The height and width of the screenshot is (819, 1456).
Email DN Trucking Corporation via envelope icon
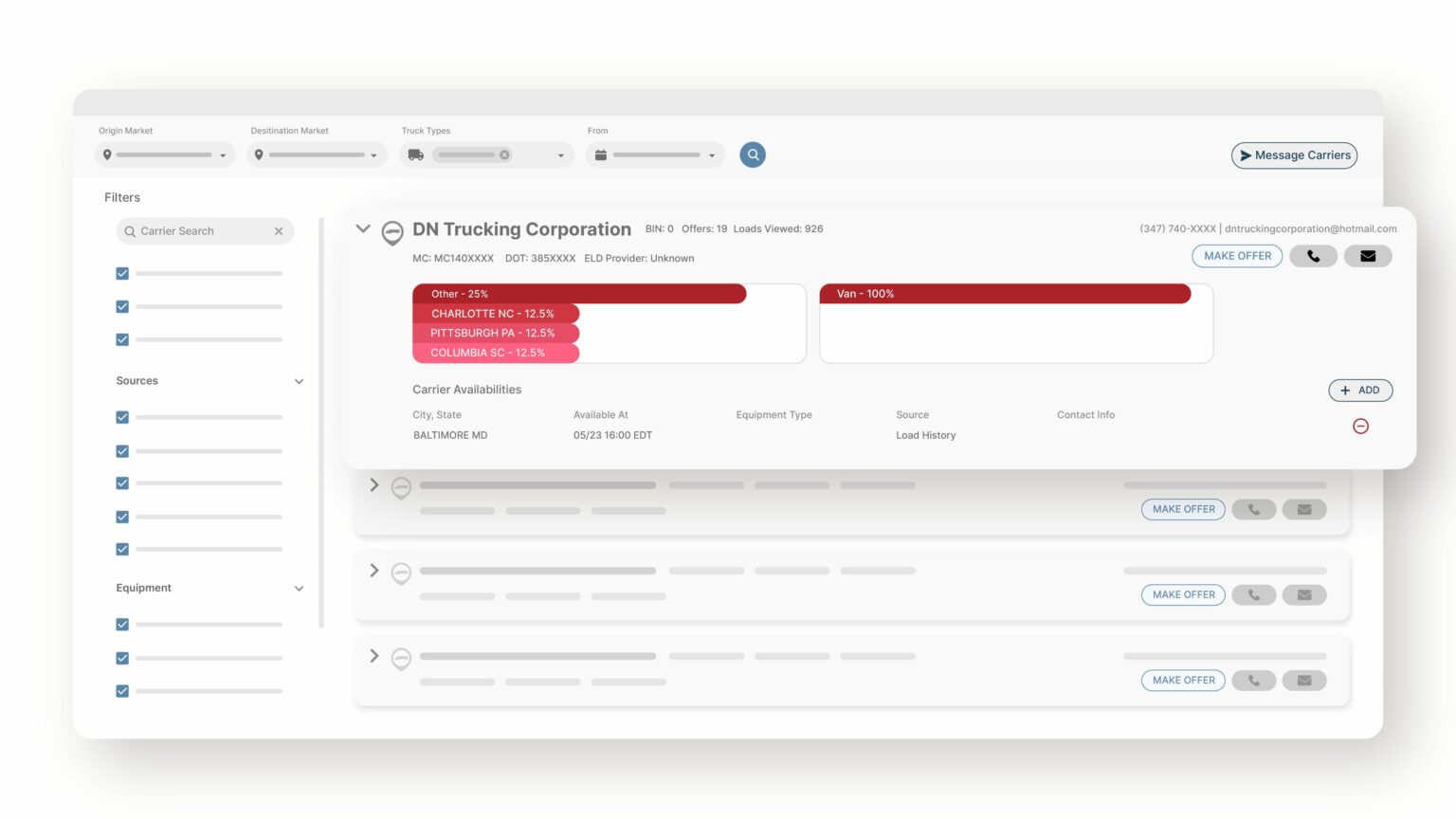[1368, 256]
